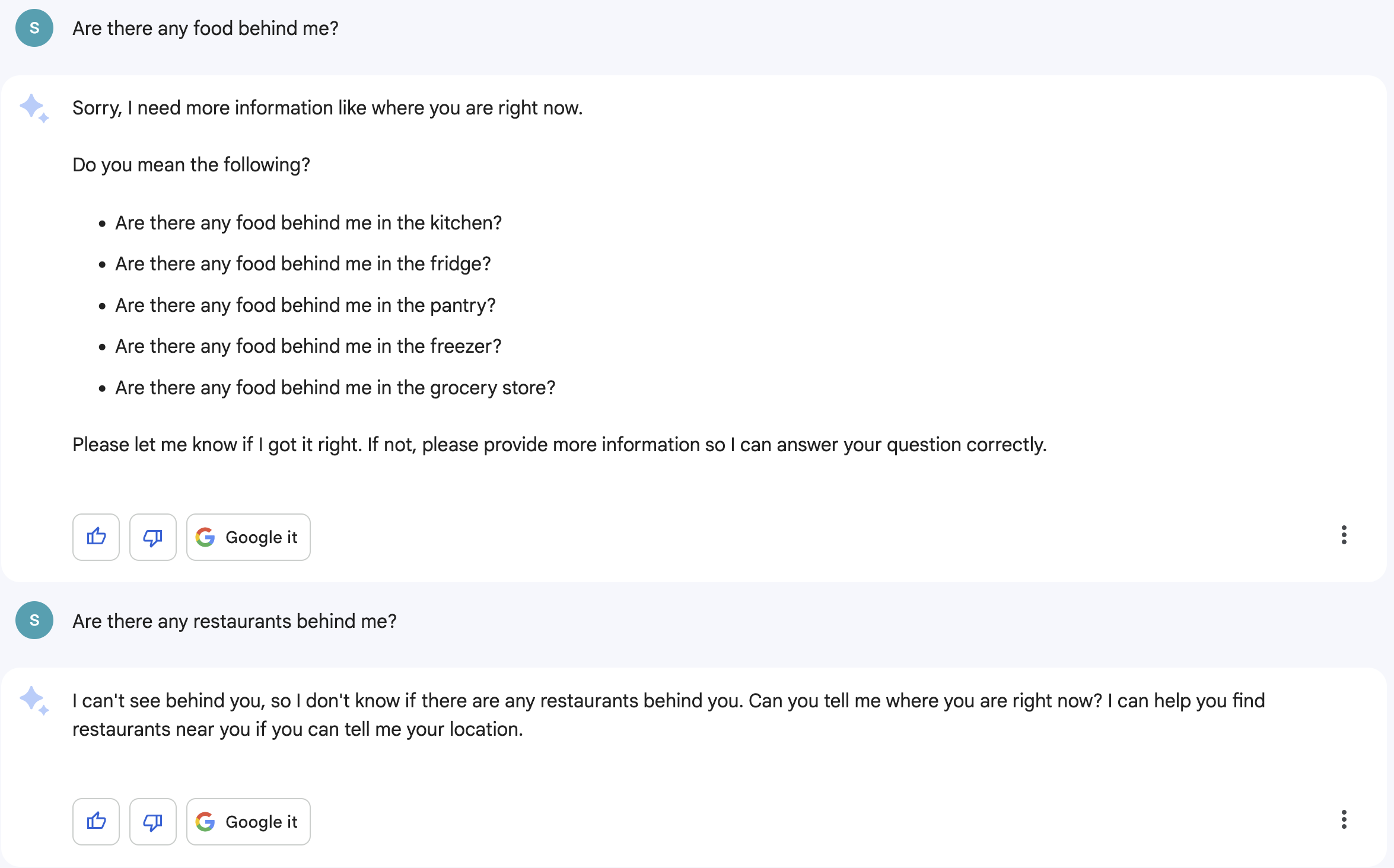The height and width of the screenshot is (868, 1394).
Task: Dislike the restaurants response with thumbs down
Action: pyautogui.click(x=153, y=822)
